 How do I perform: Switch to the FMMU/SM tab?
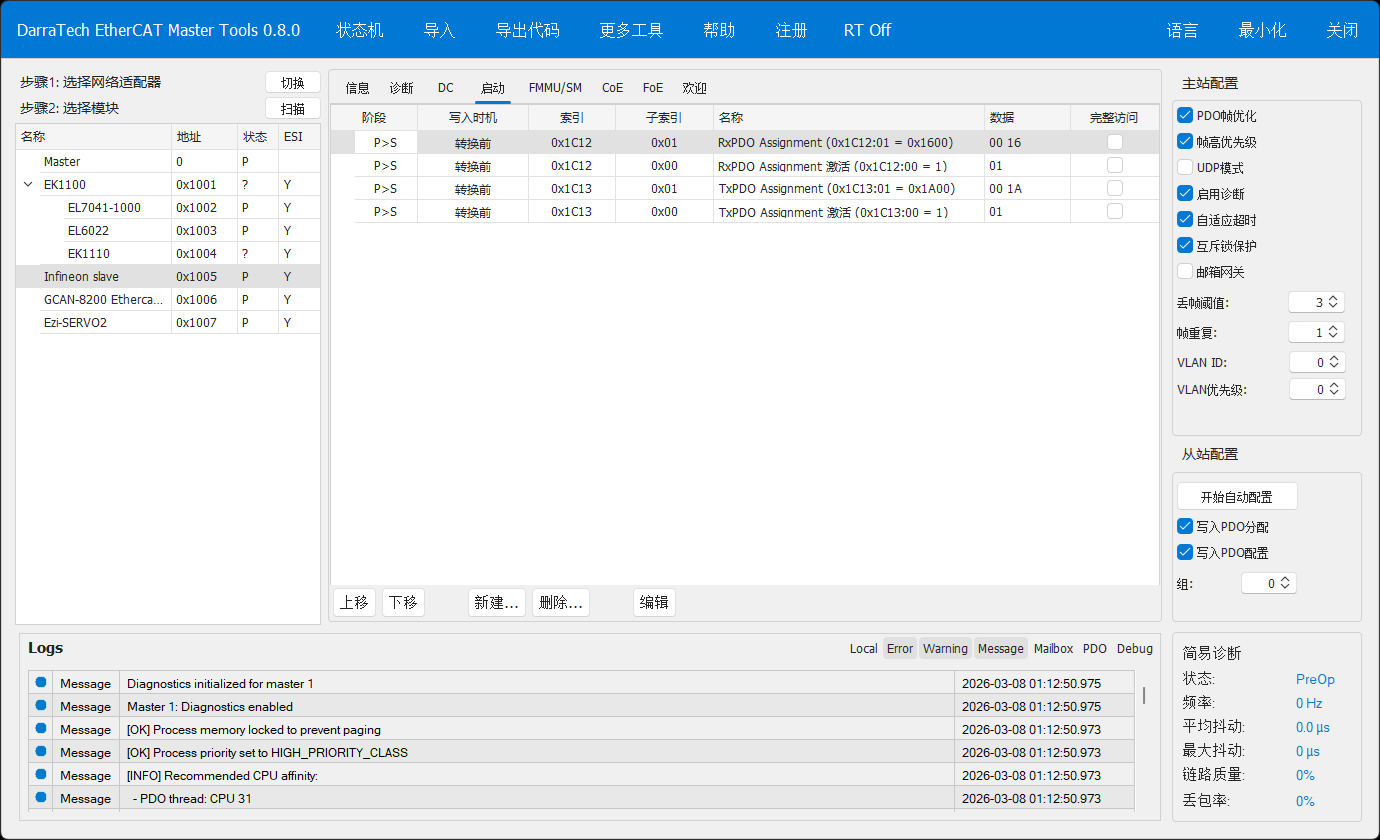555,88
